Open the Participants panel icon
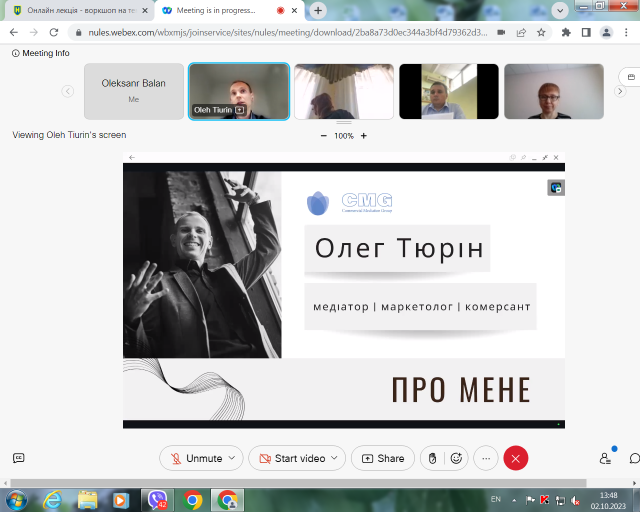The width and height of the screenshot is (640, 512). 605,458
